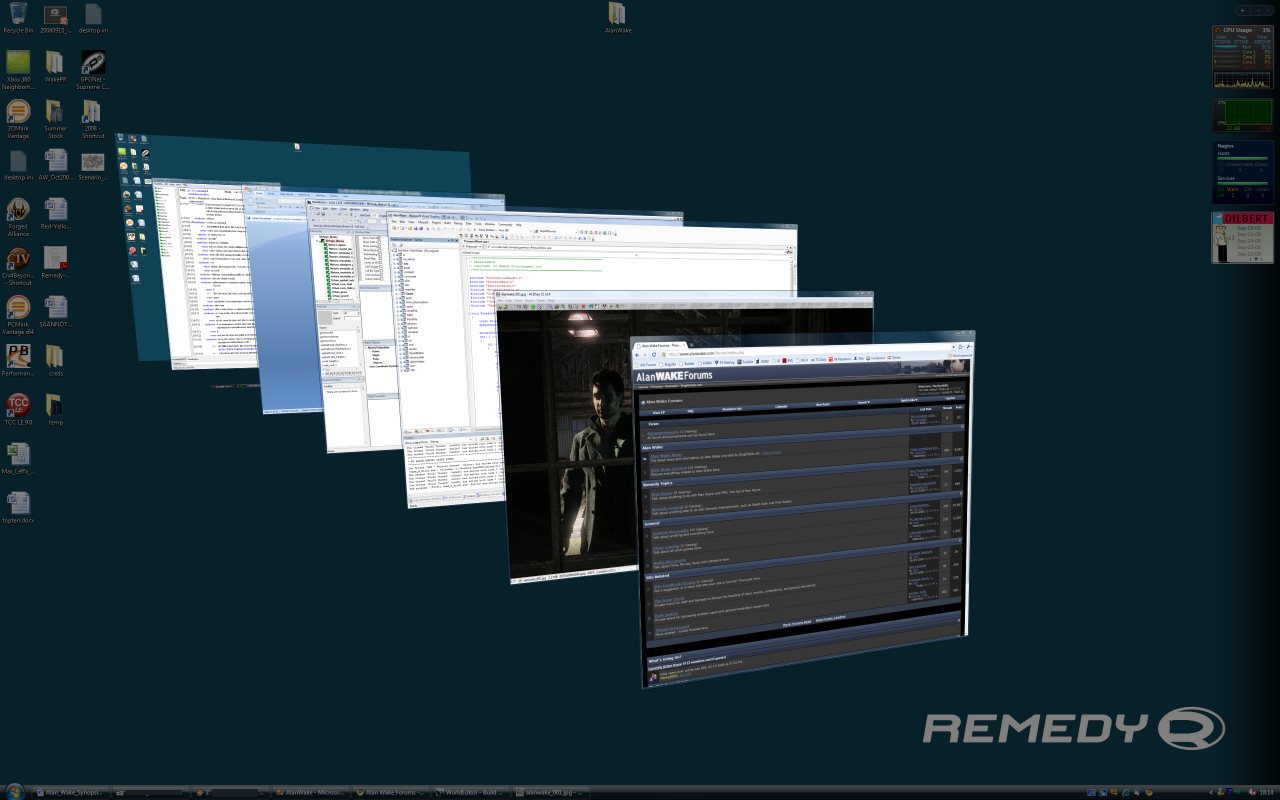Launch PCMark Vantage x64 icon
The height and width of the screenshot is (800, 1280).
click(x=18, y=308)
